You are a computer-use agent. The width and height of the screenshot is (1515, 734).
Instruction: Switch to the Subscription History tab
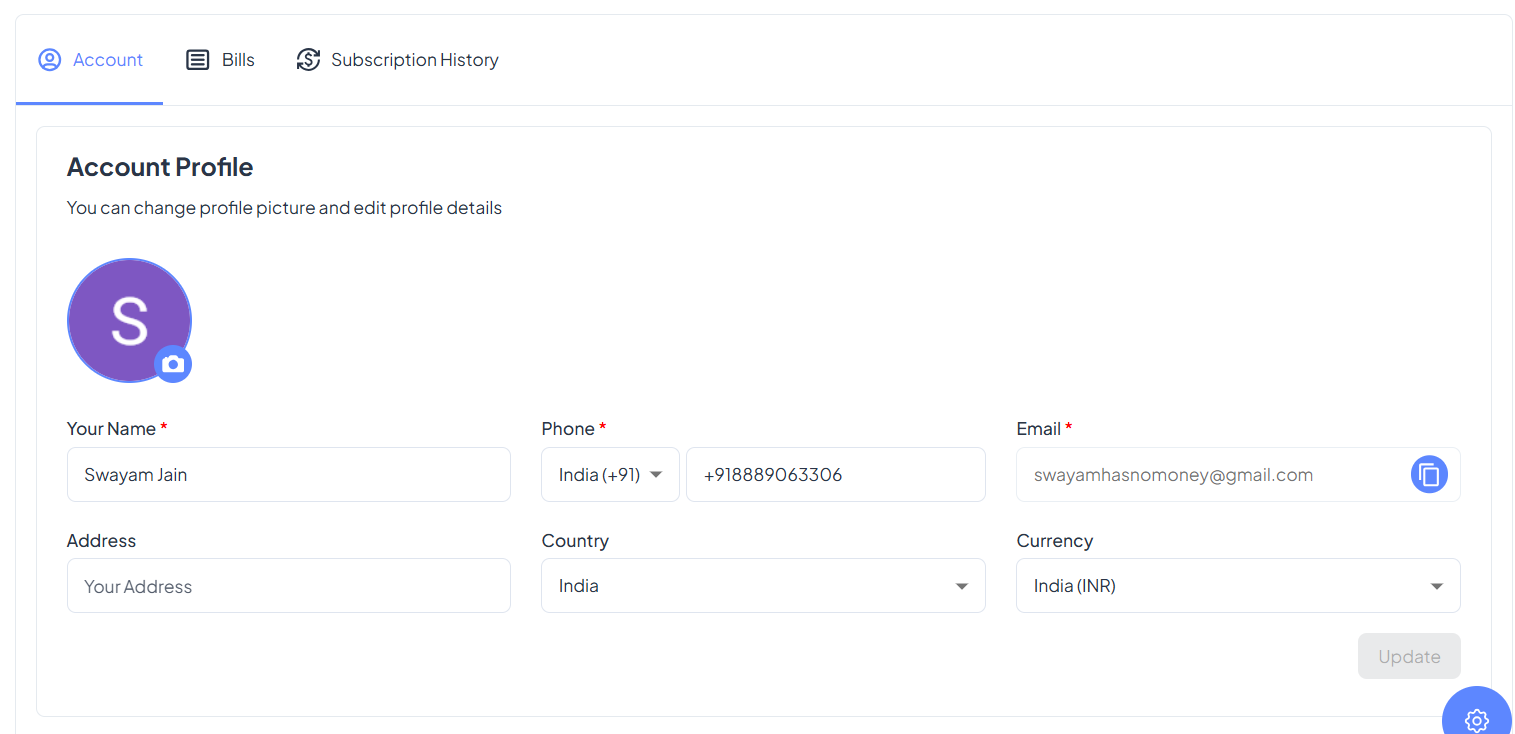coord(414,60)
